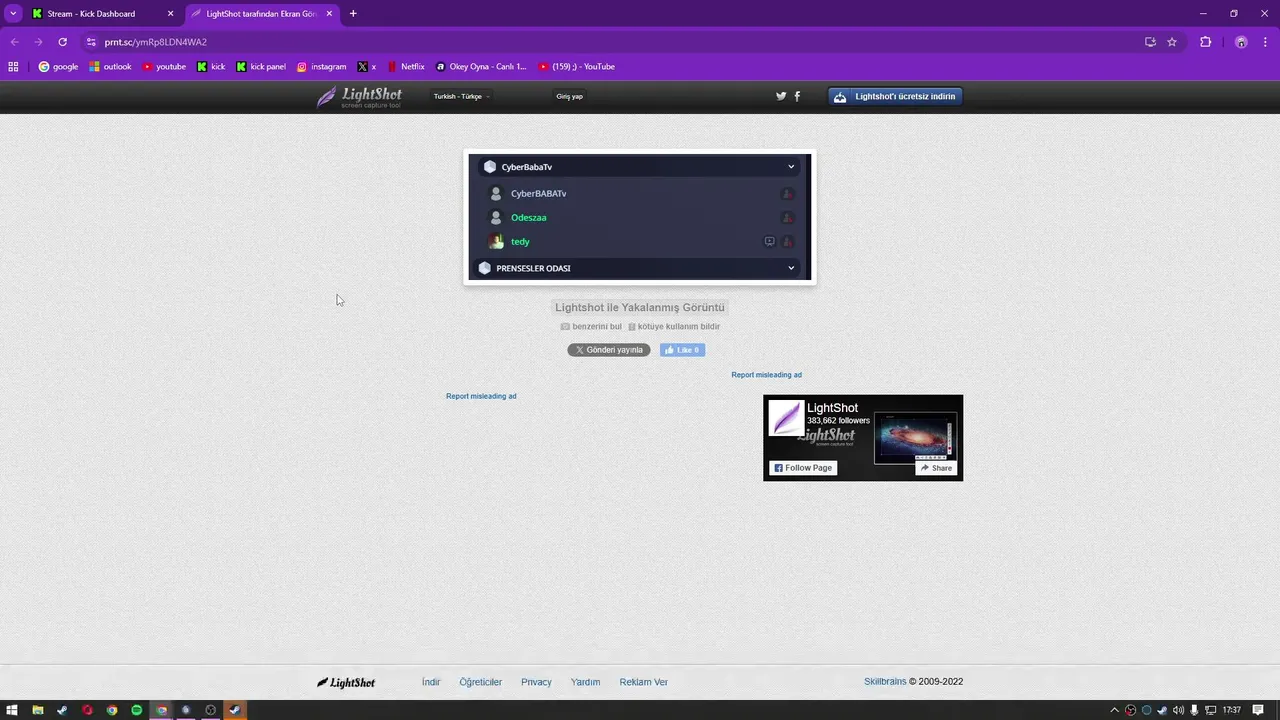
Task: Open footer İndir link
Action: click(x=431, y=682)
